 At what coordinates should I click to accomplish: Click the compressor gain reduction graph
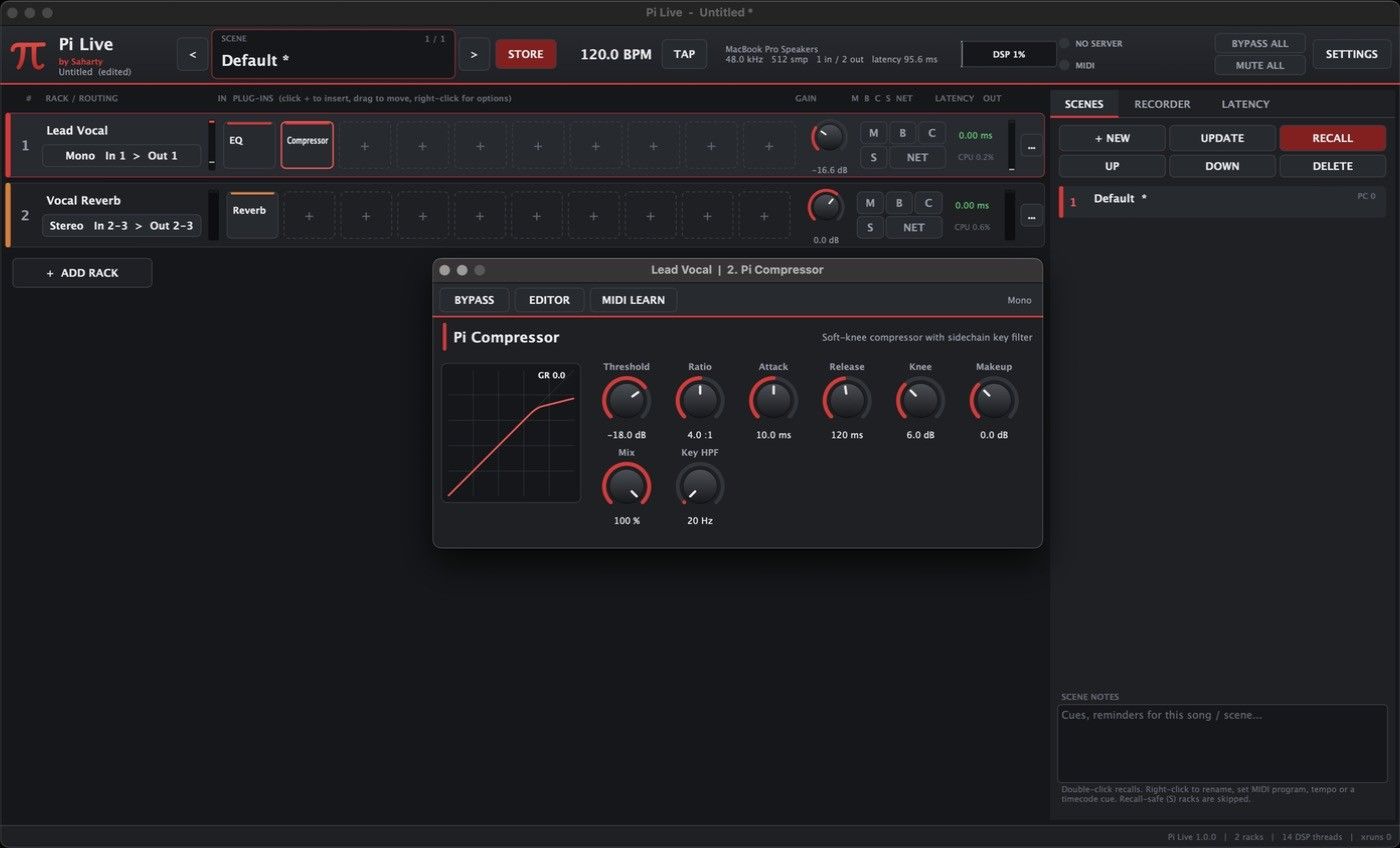pos(511,433)
